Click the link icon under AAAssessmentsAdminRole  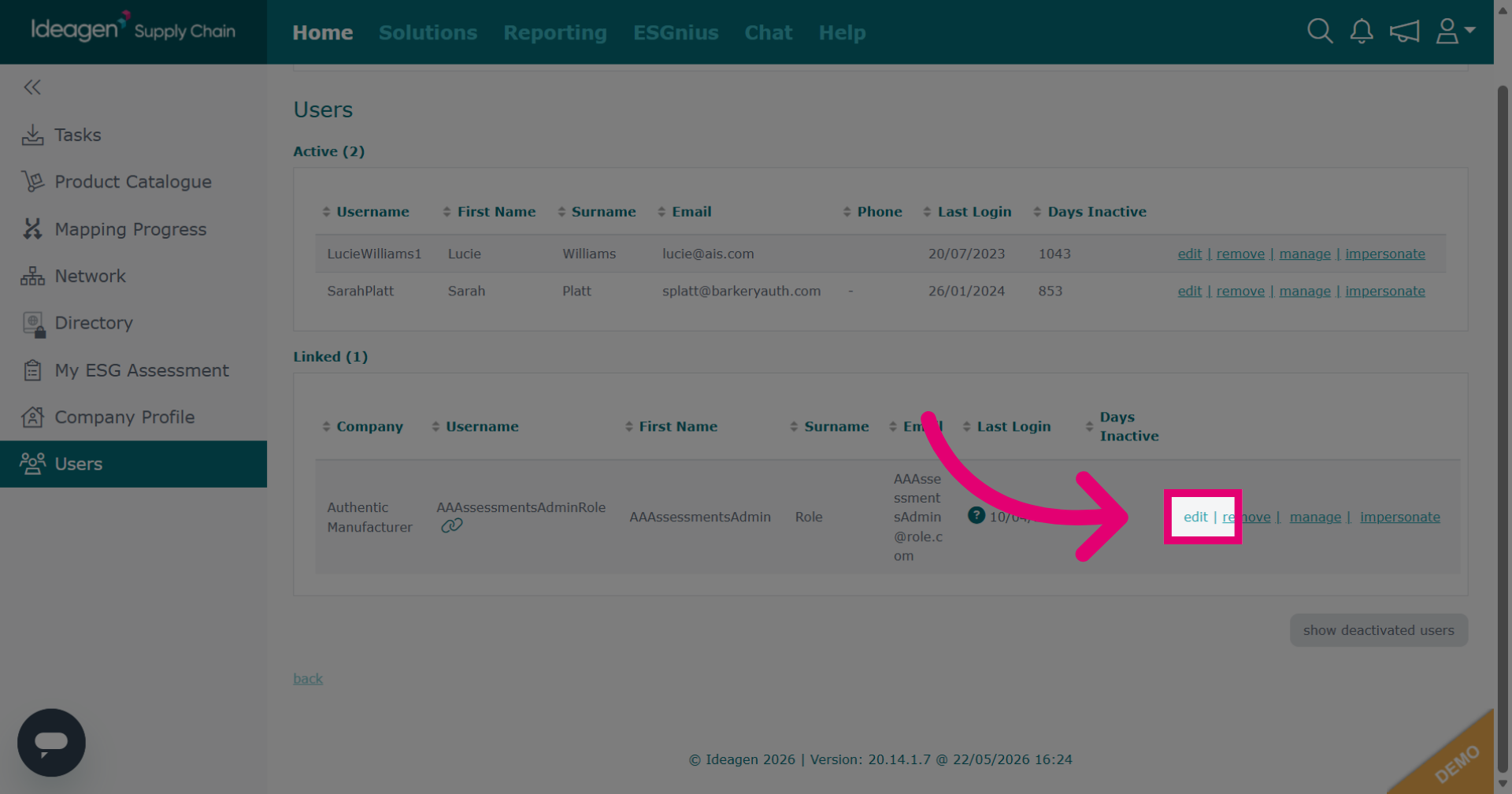tap(451, 525)
